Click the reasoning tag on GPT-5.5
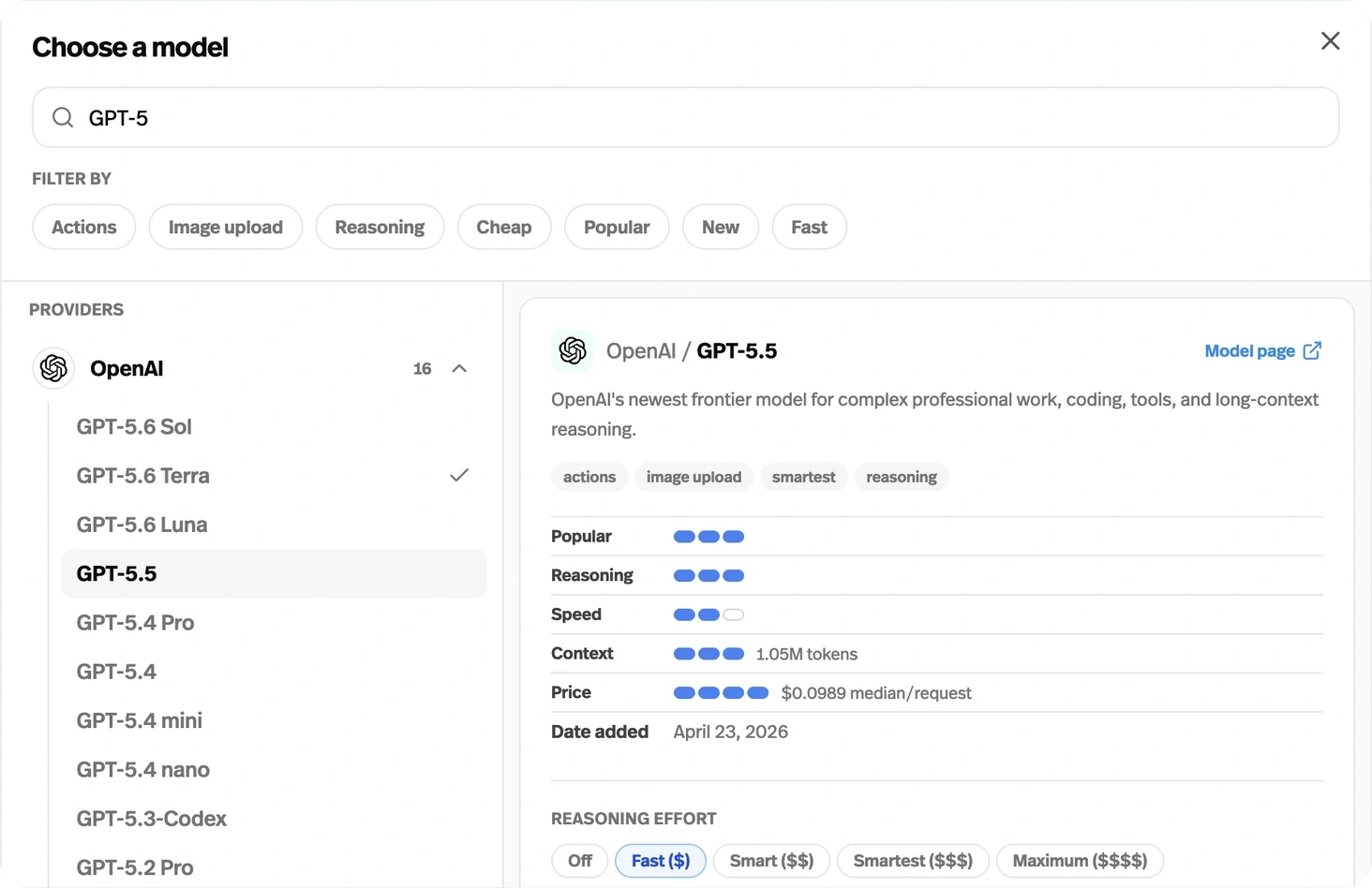 point(902,477)
